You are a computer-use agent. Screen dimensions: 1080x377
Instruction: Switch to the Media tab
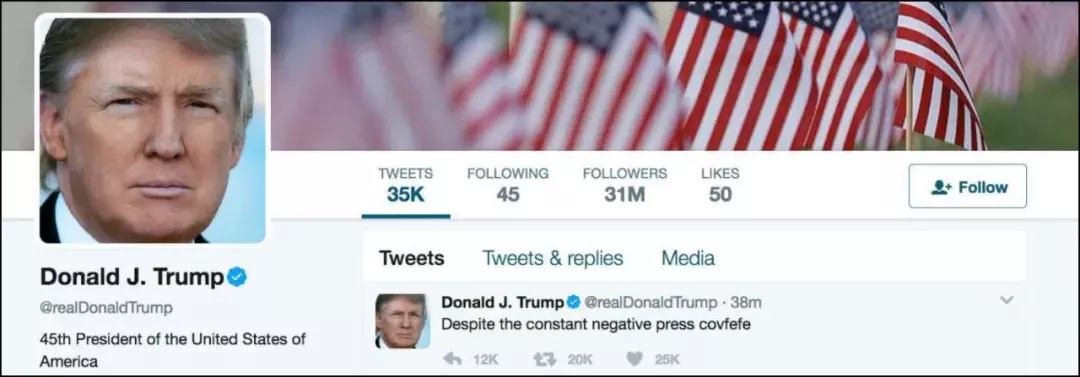[x=687, y=258]
